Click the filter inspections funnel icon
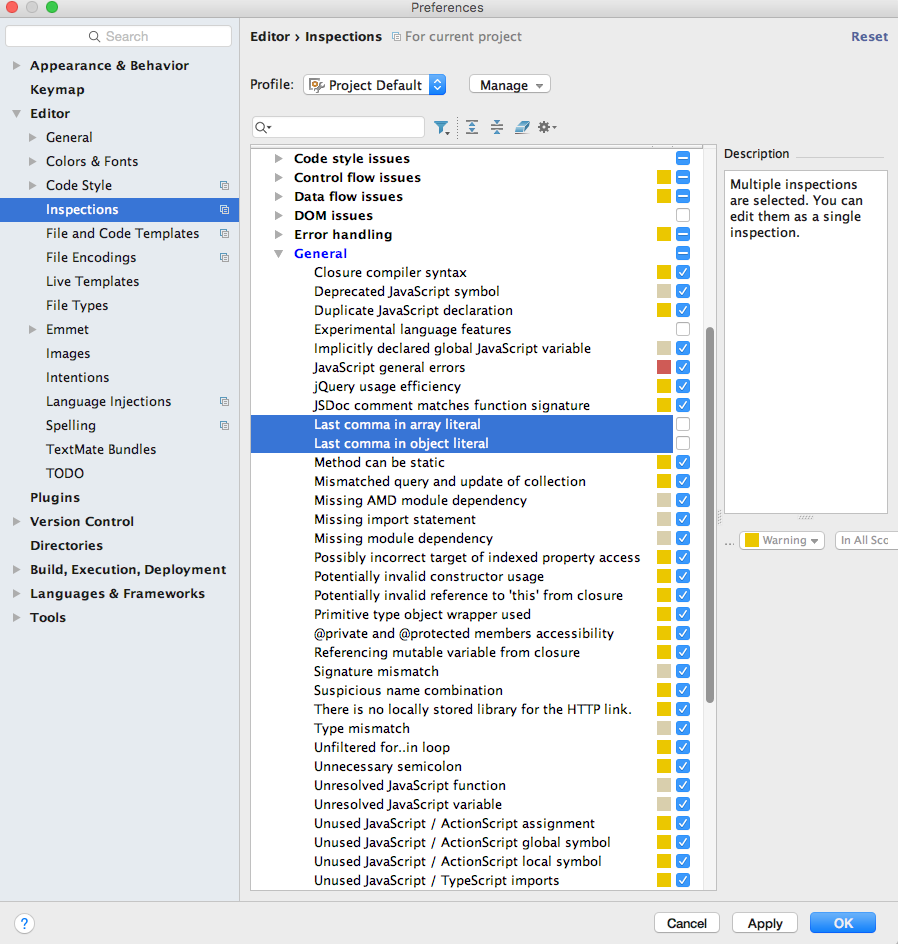This screenshot has height=944, width=898. [441, 128]
